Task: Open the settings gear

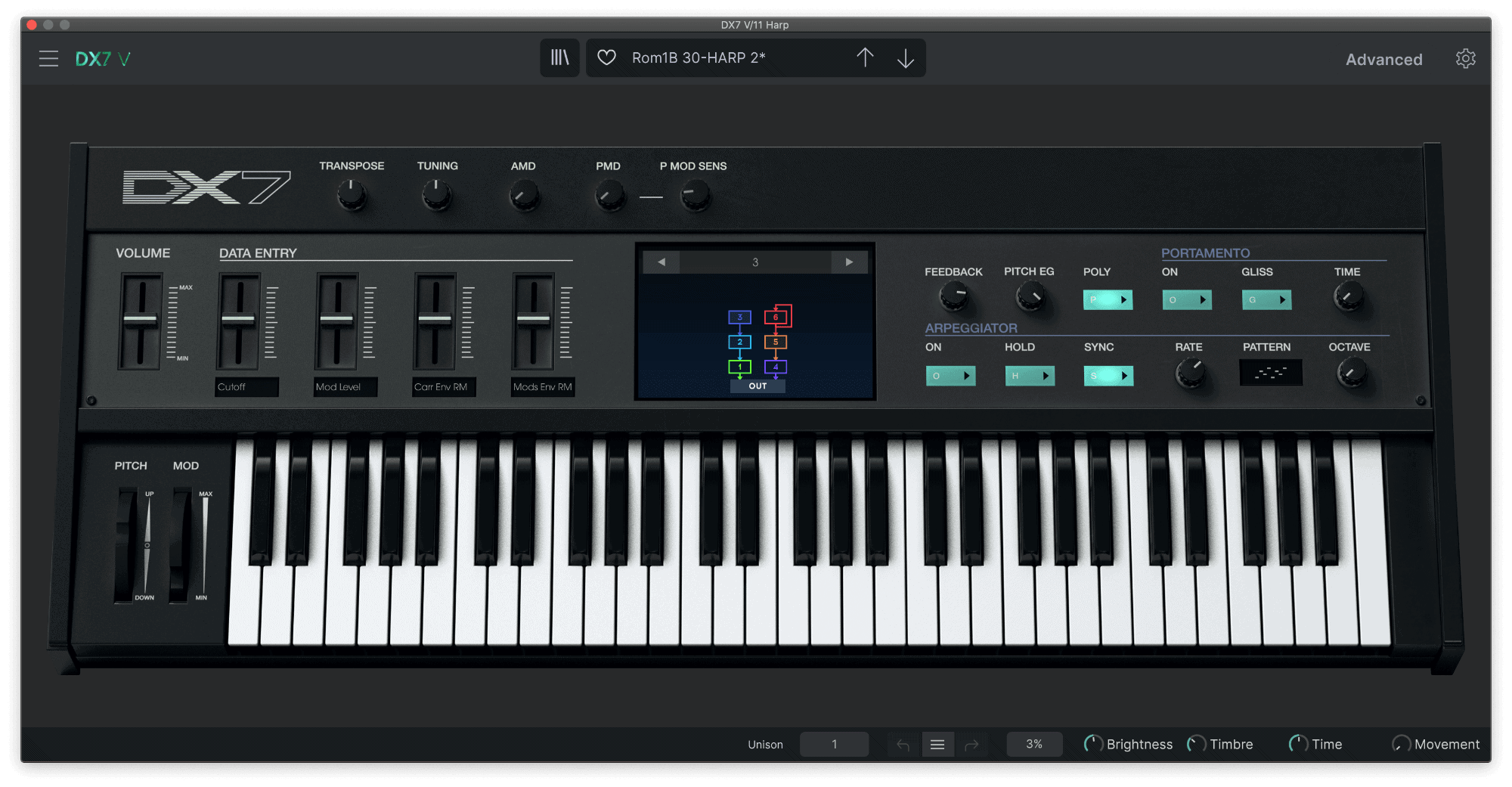Action: pyautogui.click(x=1466, y=57)
